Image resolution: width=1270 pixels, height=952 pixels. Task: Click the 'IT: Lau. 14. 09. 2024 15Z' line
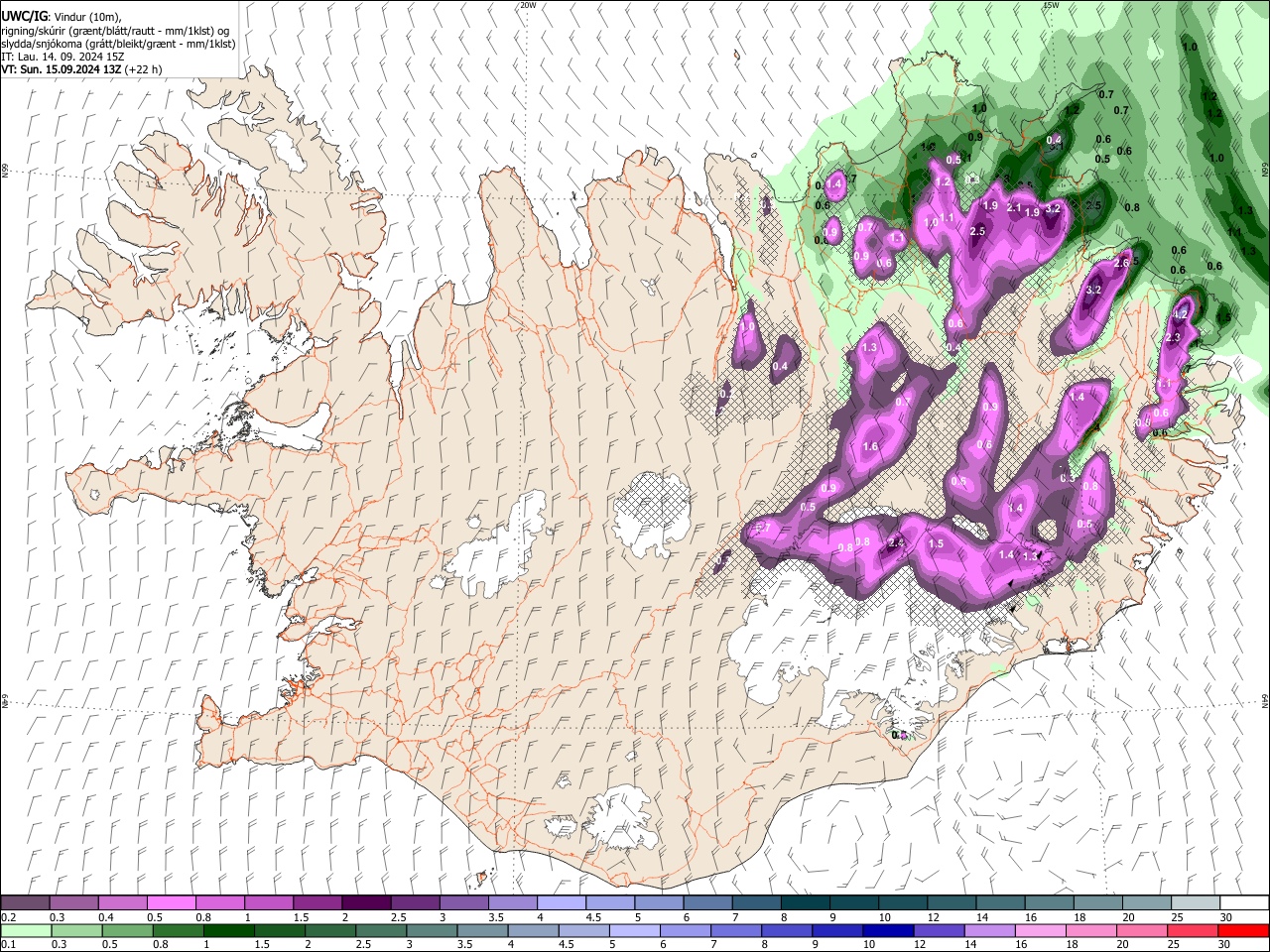tap(63, 57)
